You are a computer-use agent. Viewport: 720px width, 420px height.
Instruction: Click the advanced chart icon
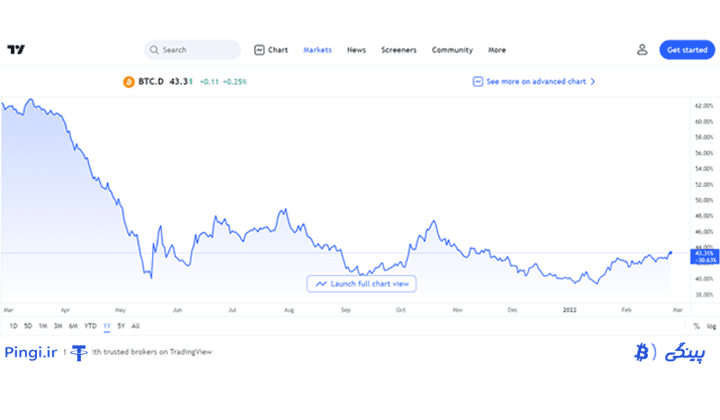(478, 81)
